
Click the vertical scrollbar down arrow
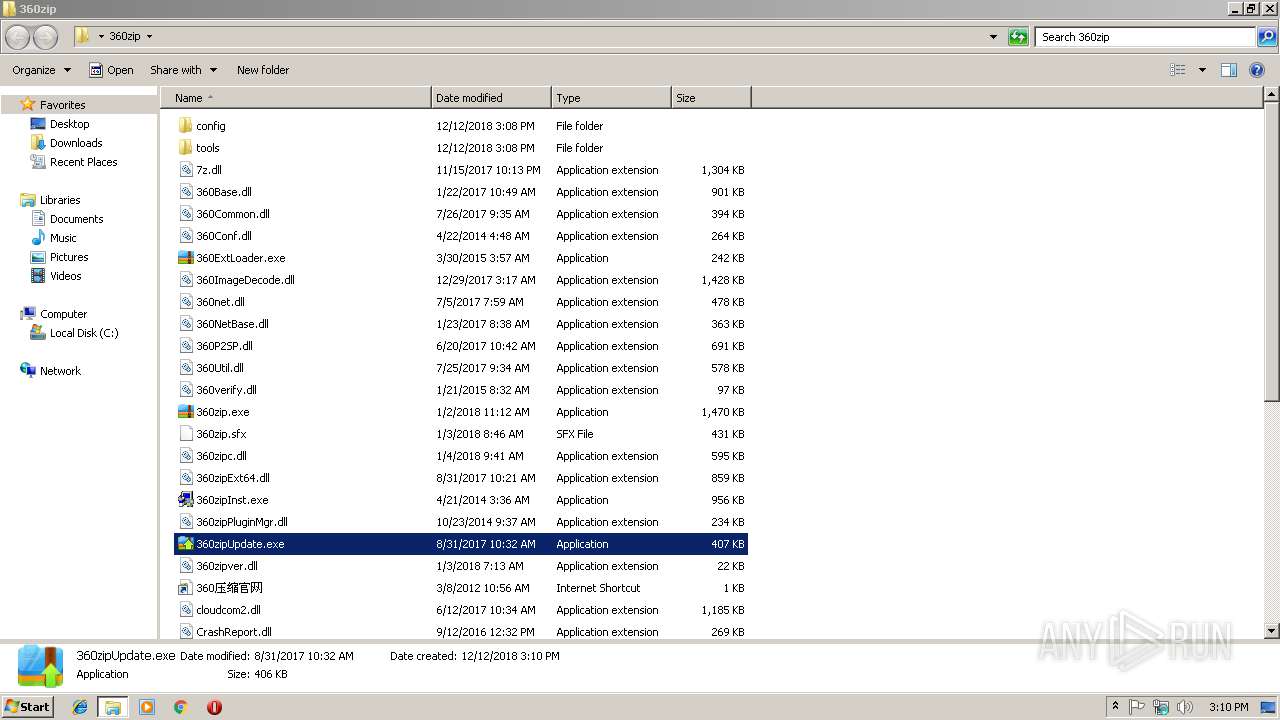pos(1272,631)
